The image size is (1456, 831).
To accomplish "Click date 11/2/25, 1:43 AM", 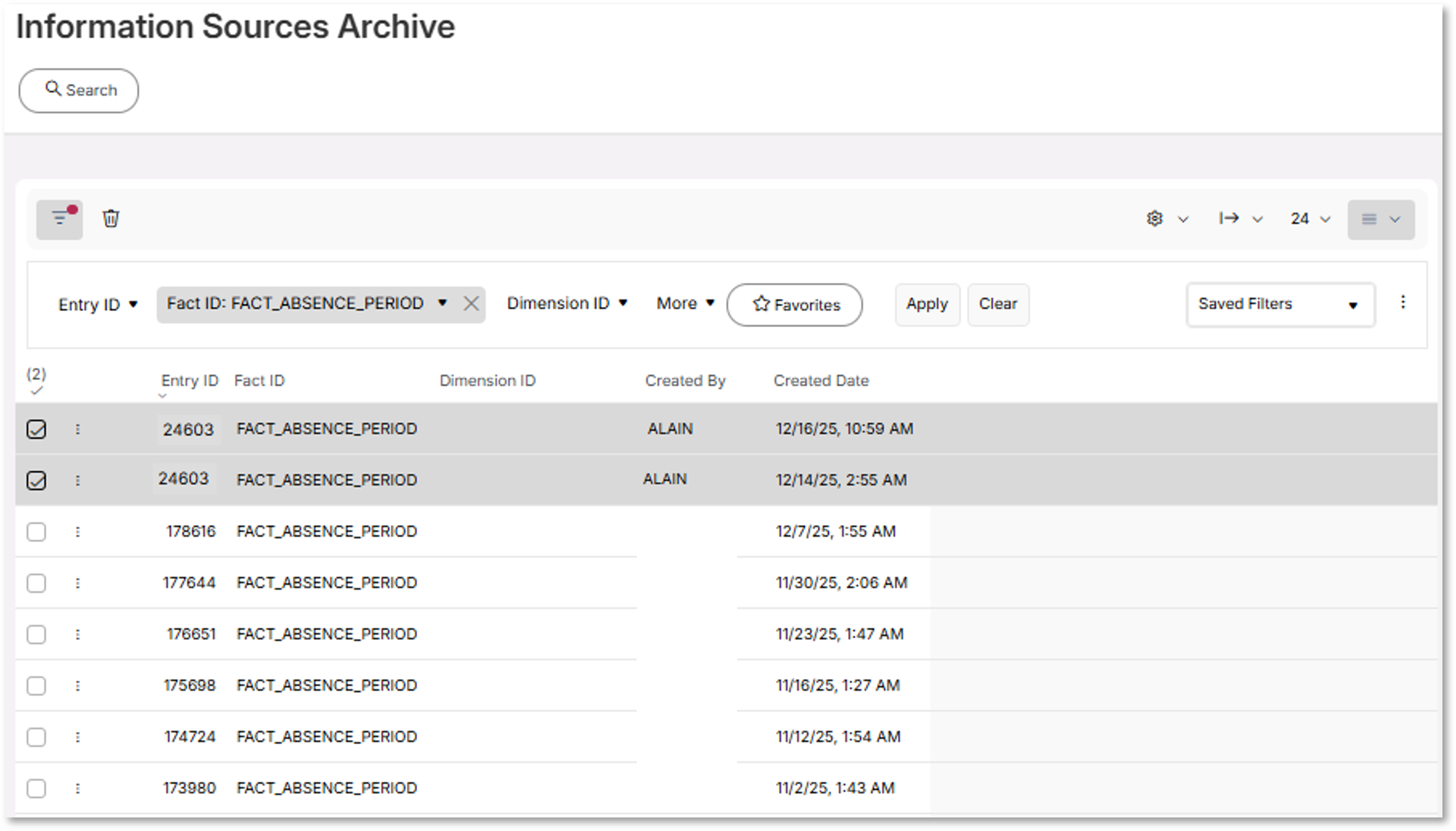I will pyautogui.click(x=835, y=789).
